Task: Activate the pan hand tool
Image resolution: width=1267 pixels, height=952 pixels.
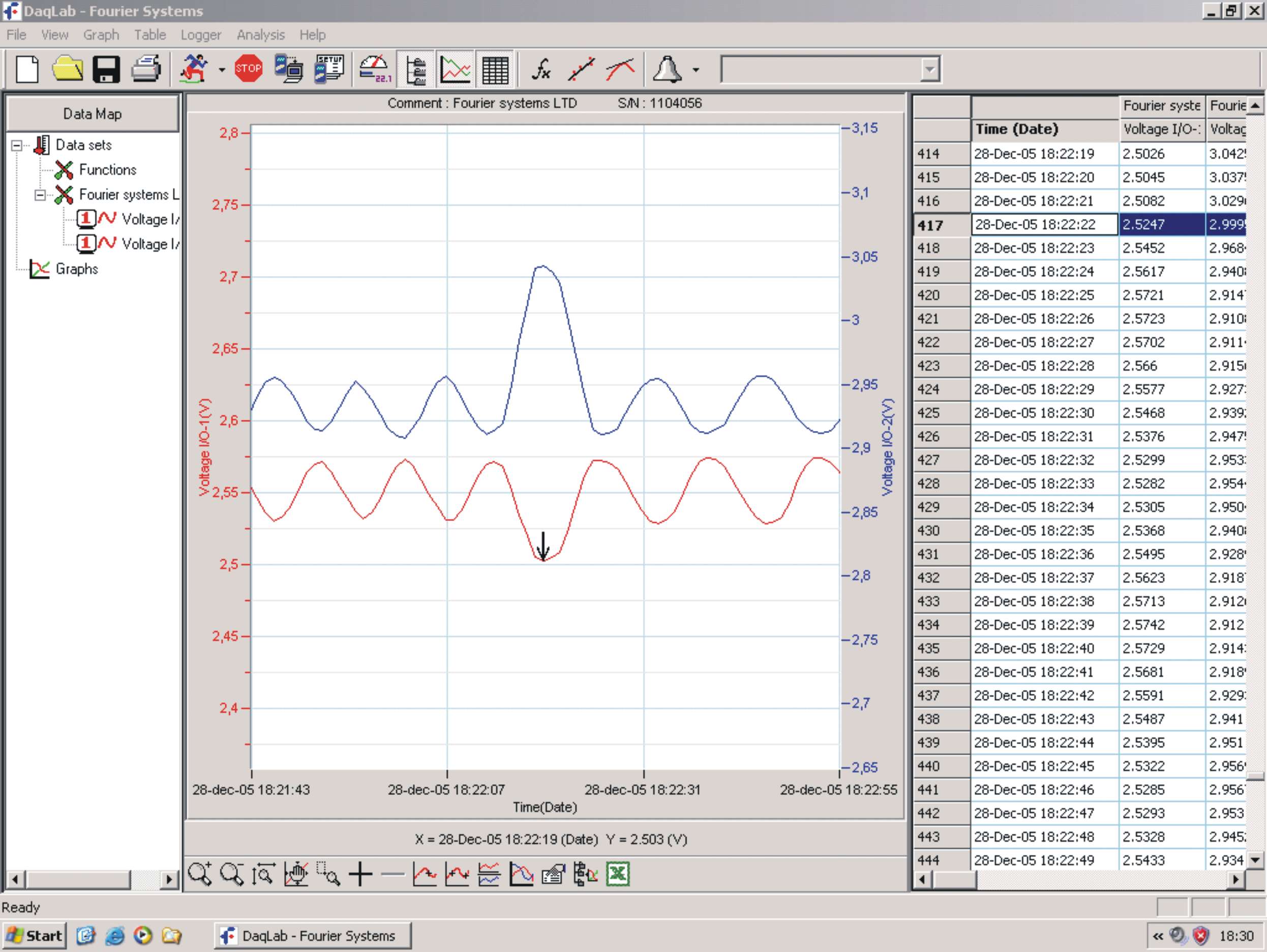Action: coord(296,874)
